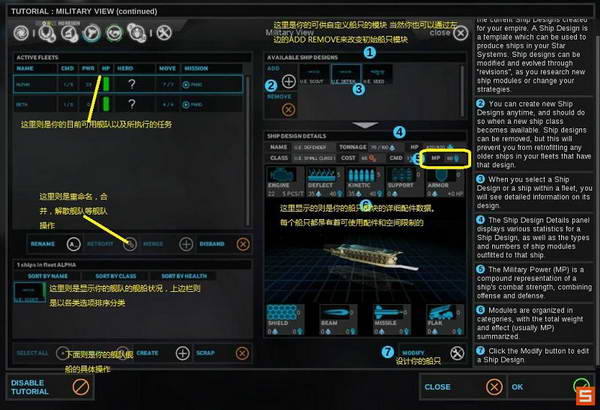The image size is (600, 410).
Task: Click the Remove ship design X icon
Action: [x=289, y=110]
